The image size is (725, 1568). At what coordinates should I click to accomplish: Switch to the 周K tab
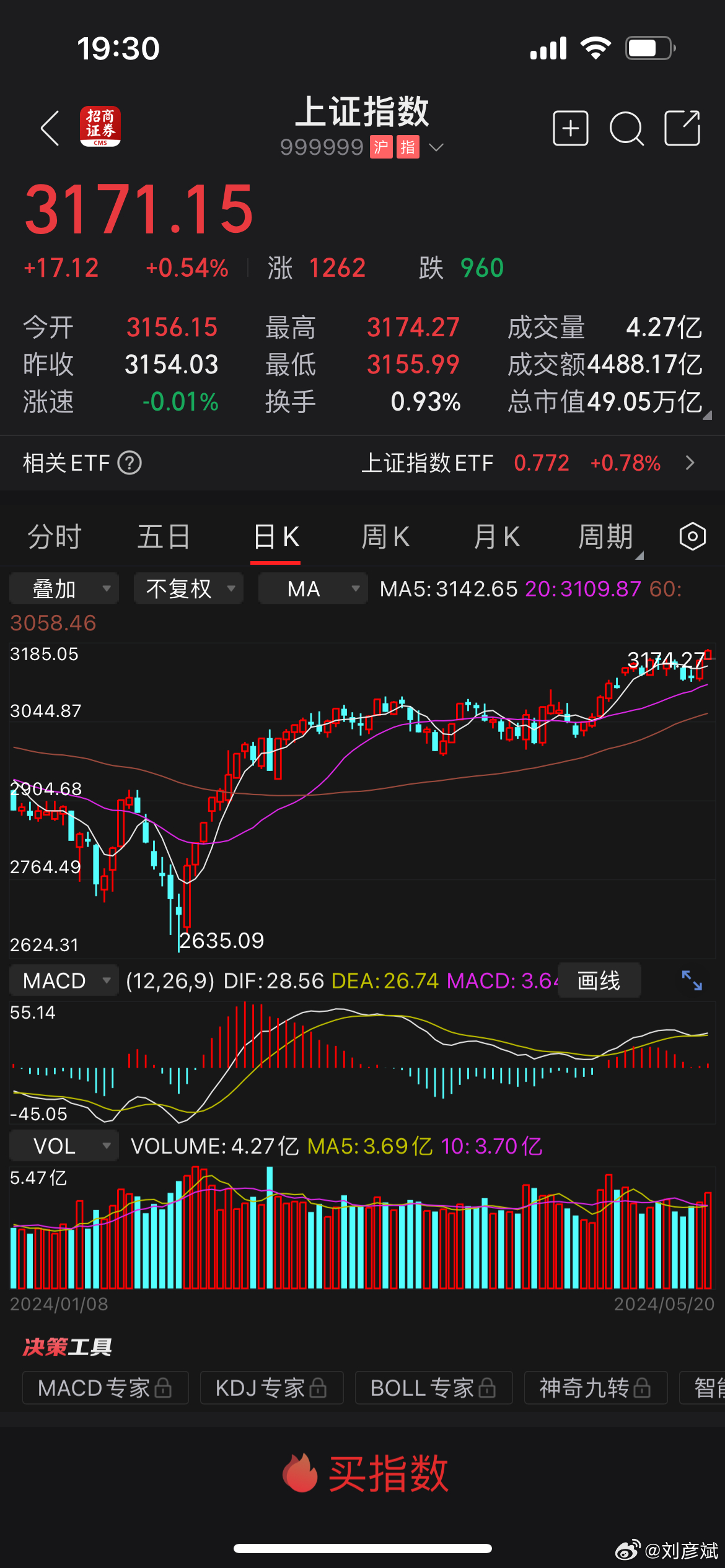385,536
